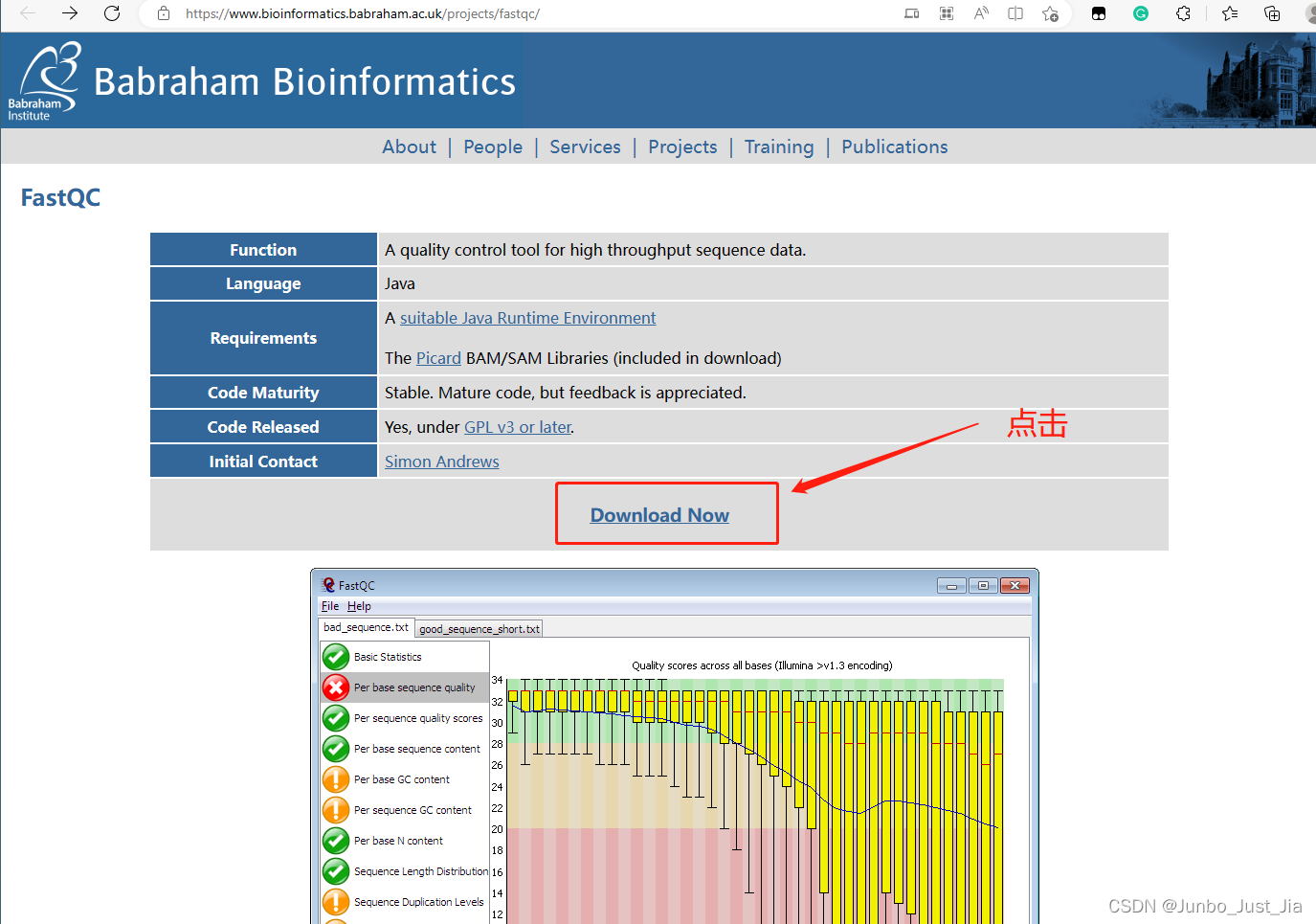Click the FastQC page heading
The image size is (1316, 924).
[60, 198]
